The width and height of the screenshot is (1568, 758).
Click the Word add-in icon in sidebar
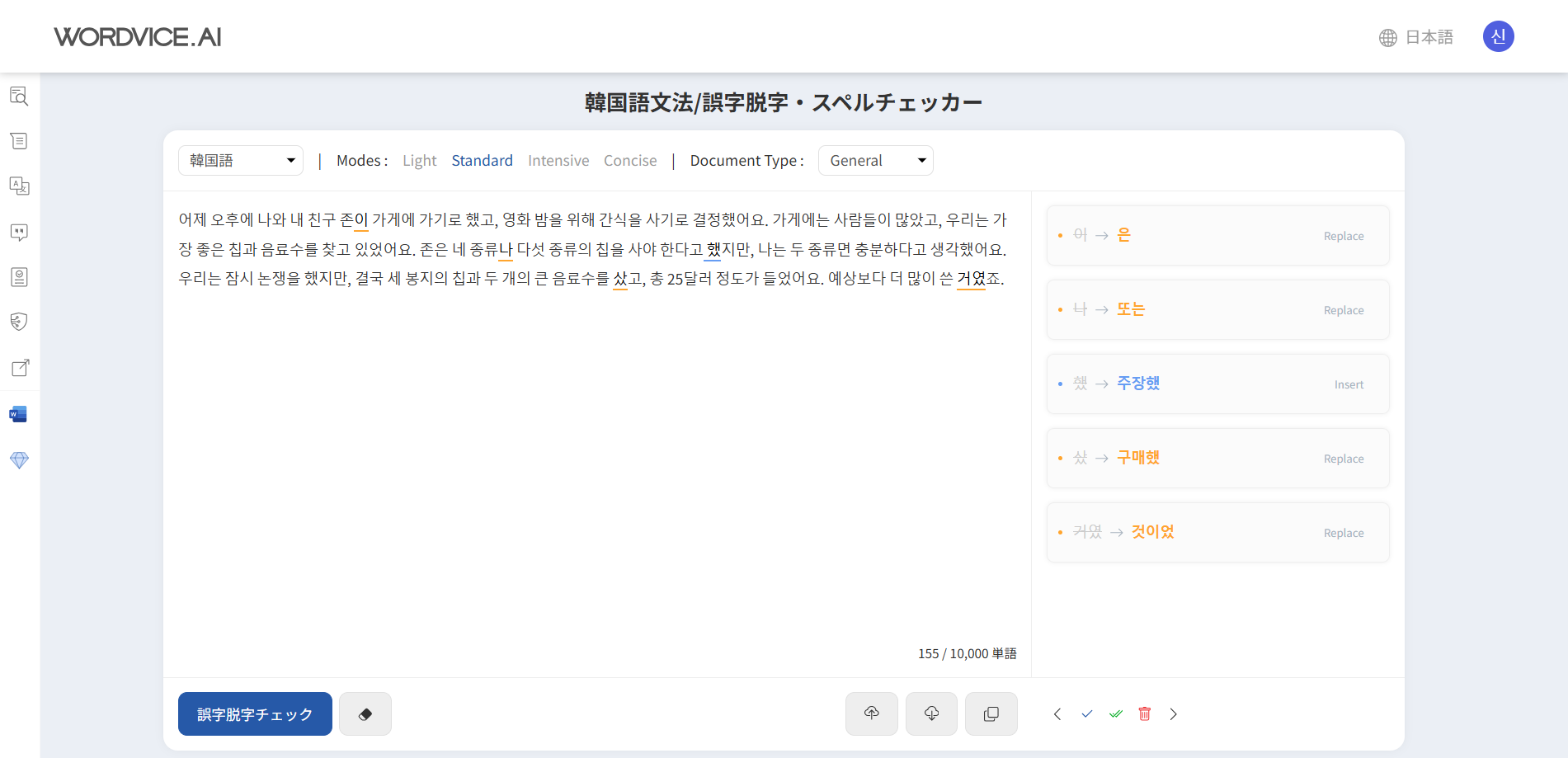tap(19, 413)
